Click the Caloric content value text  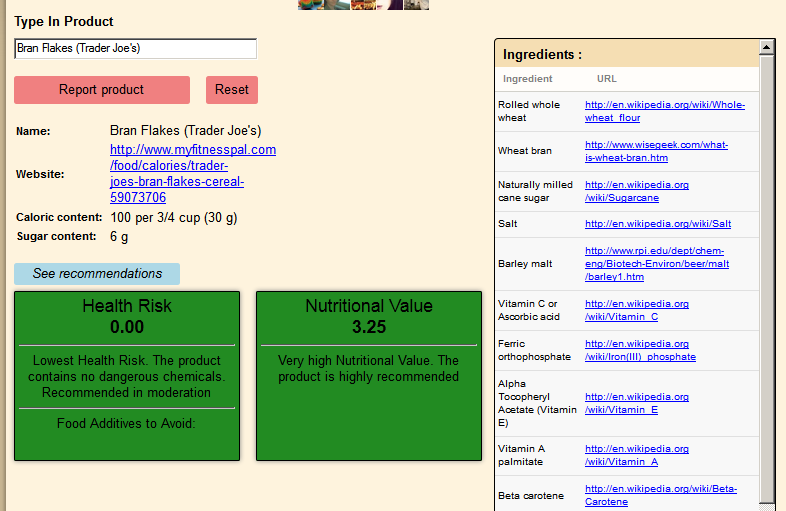coord(173,218)
